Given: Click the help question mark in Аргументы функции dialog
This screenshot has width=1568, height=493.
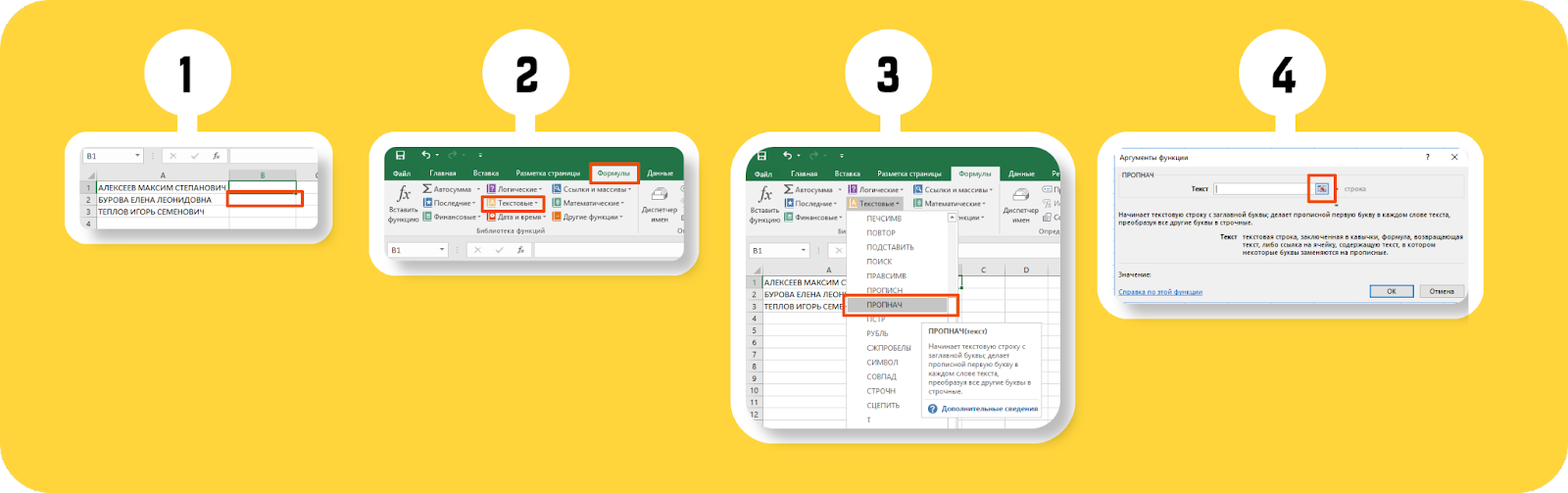Looking at the screenshot, I should [x=1428, y=157].
